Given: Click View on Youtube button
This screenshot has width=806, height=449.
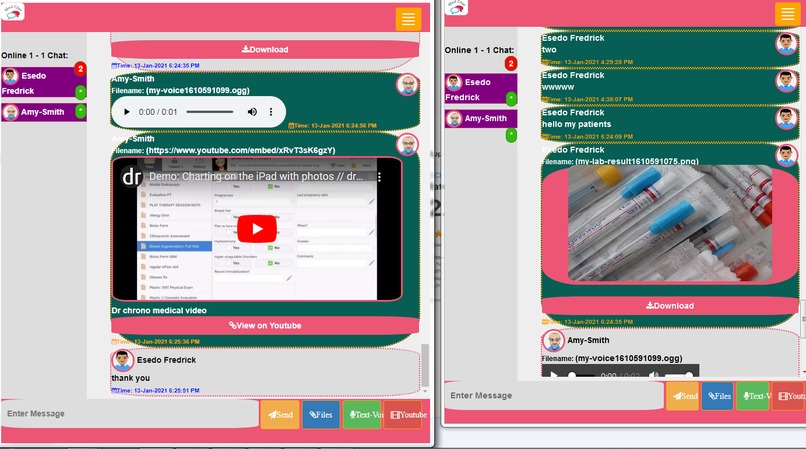Looking at the screenshot, I should (x=265, y=326).
